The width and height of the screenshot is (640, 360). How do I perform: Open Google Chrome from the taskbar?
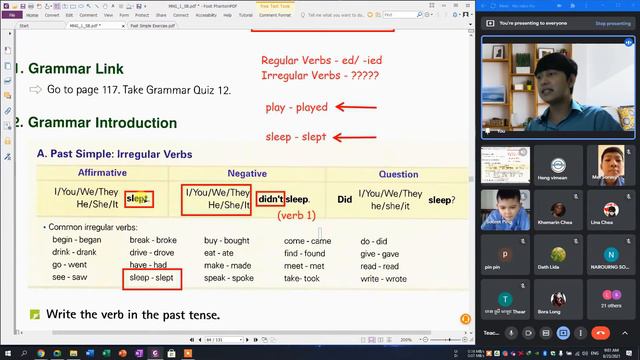coord(40,353)
